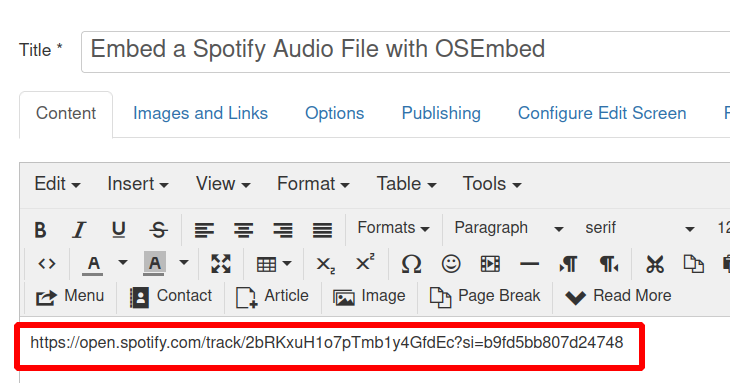Open source code view
This screenshot has width=730, height=383.
point(47,264)
